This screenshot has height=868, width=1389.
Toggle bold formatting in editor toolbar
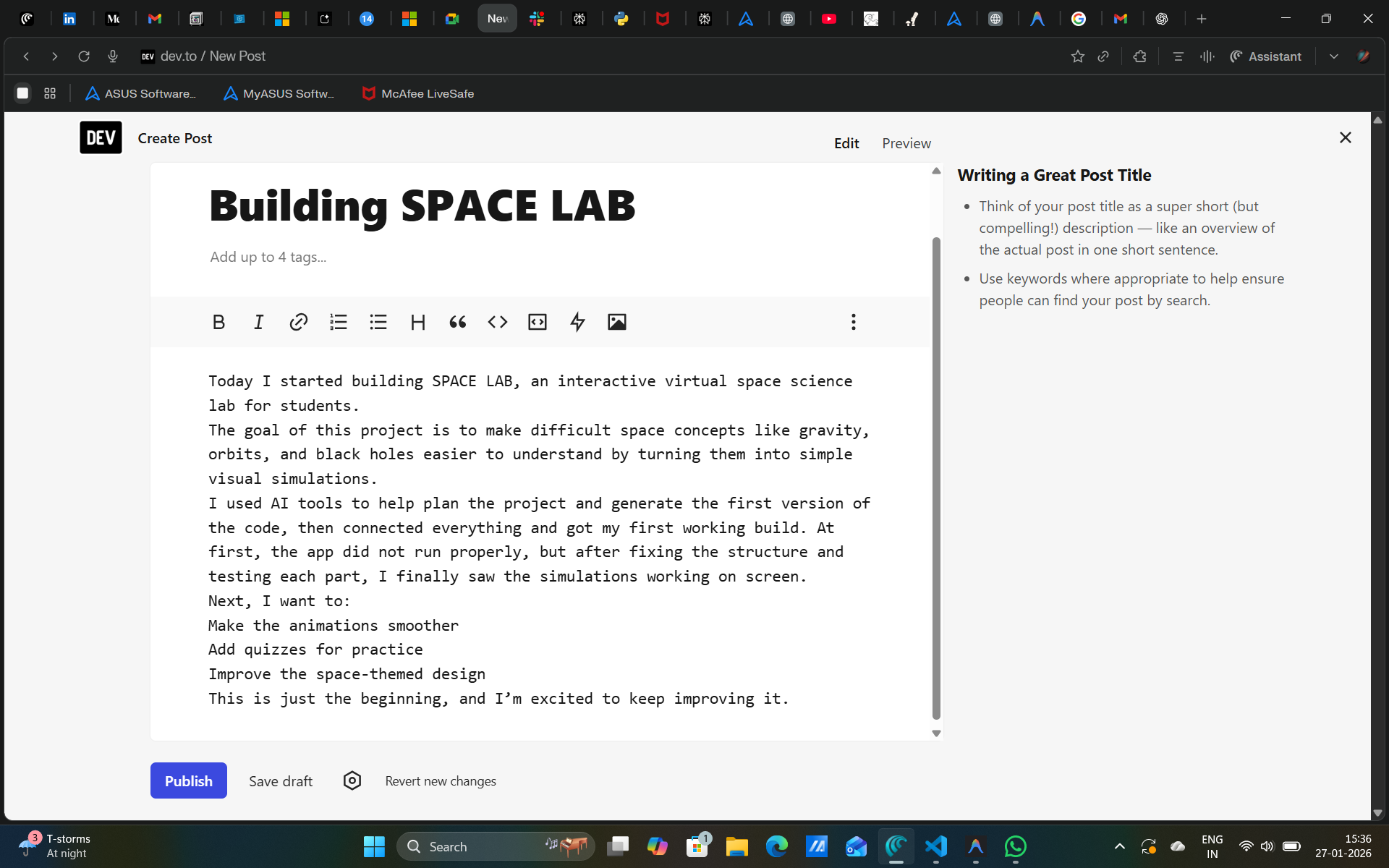(218, 322)
